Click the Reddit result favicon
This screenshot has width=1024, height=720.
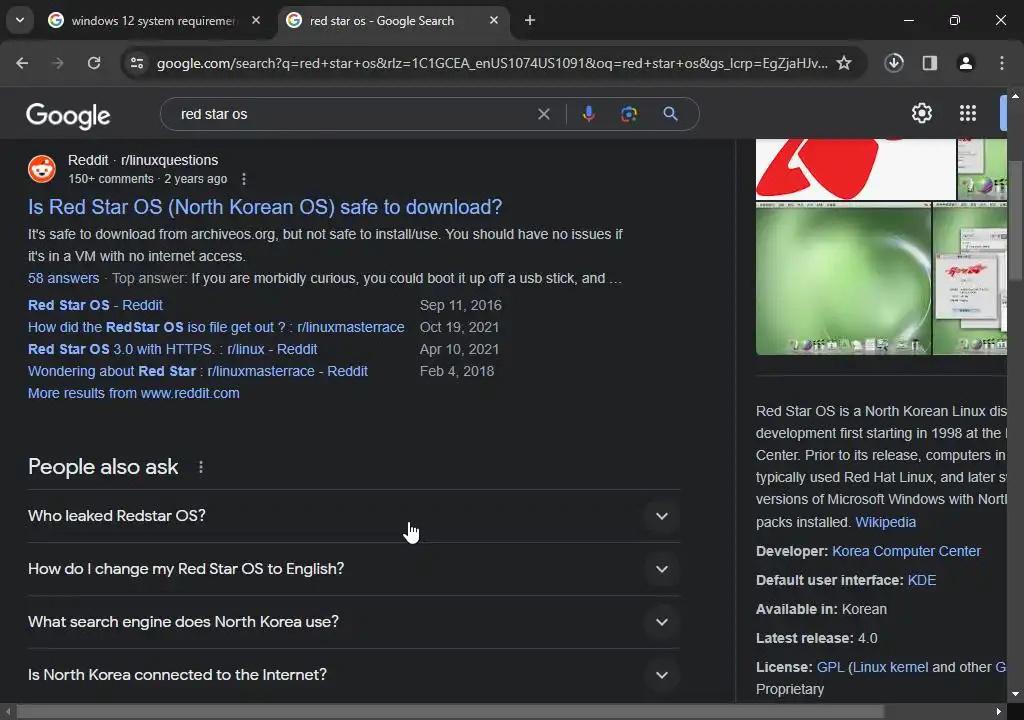click(x=42, y=169)
